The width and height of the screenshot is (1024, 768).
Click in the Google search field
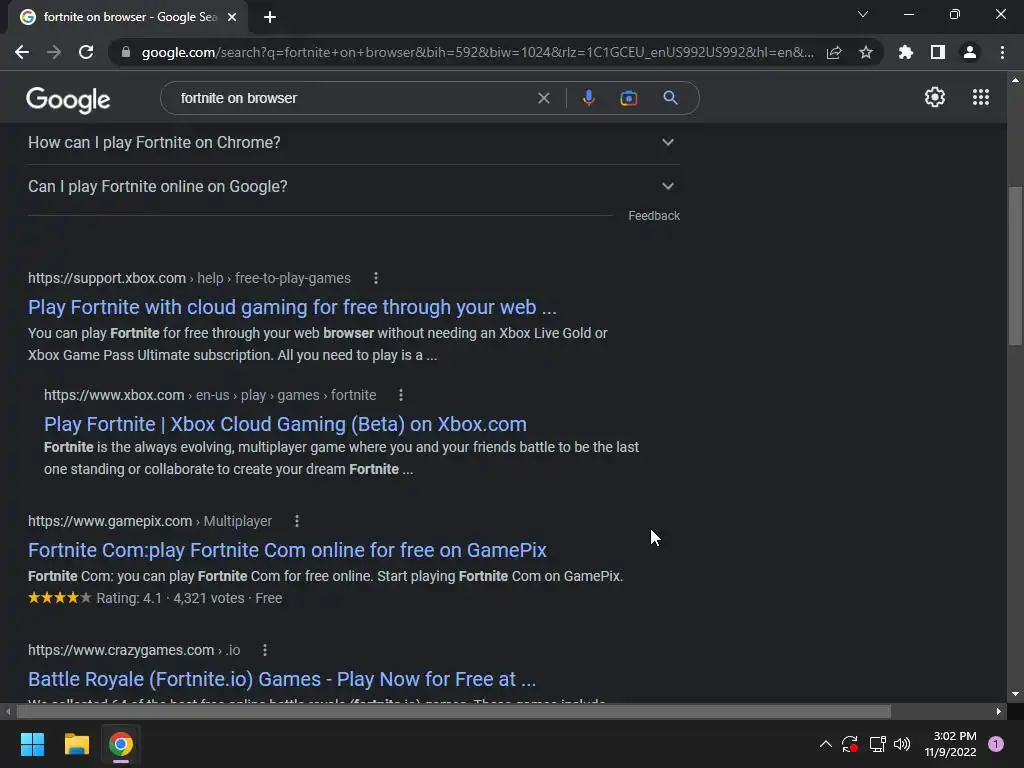tap(356, 98)
